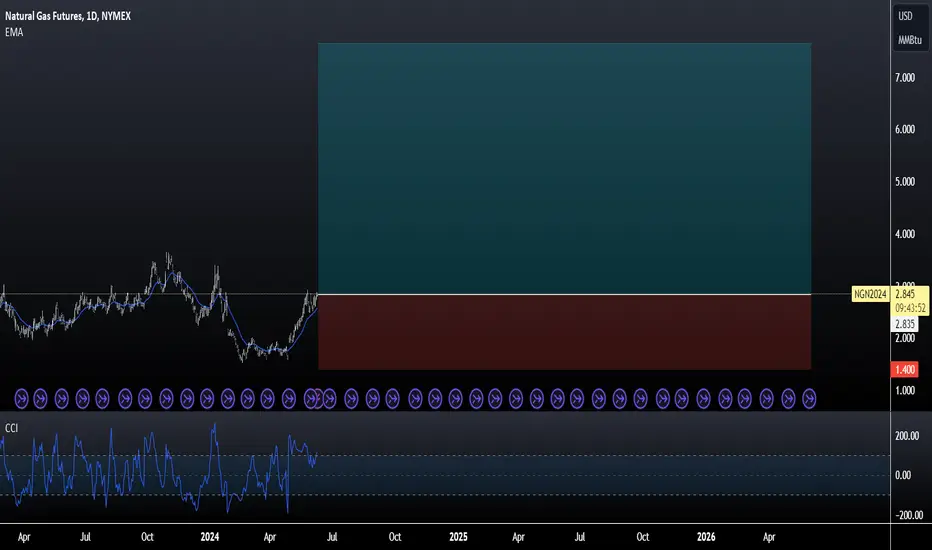Click the 6.000 price scale value
The width and height of the screenshot is (932, 550).
click(905, 129)
